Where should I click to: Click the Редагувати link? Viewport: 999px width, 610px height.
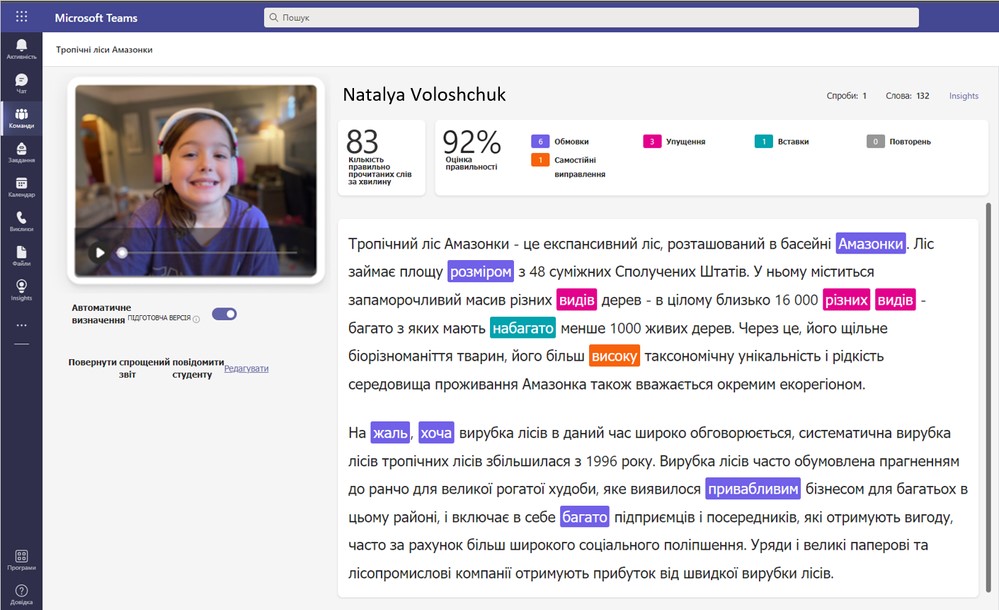pos(246,368)
